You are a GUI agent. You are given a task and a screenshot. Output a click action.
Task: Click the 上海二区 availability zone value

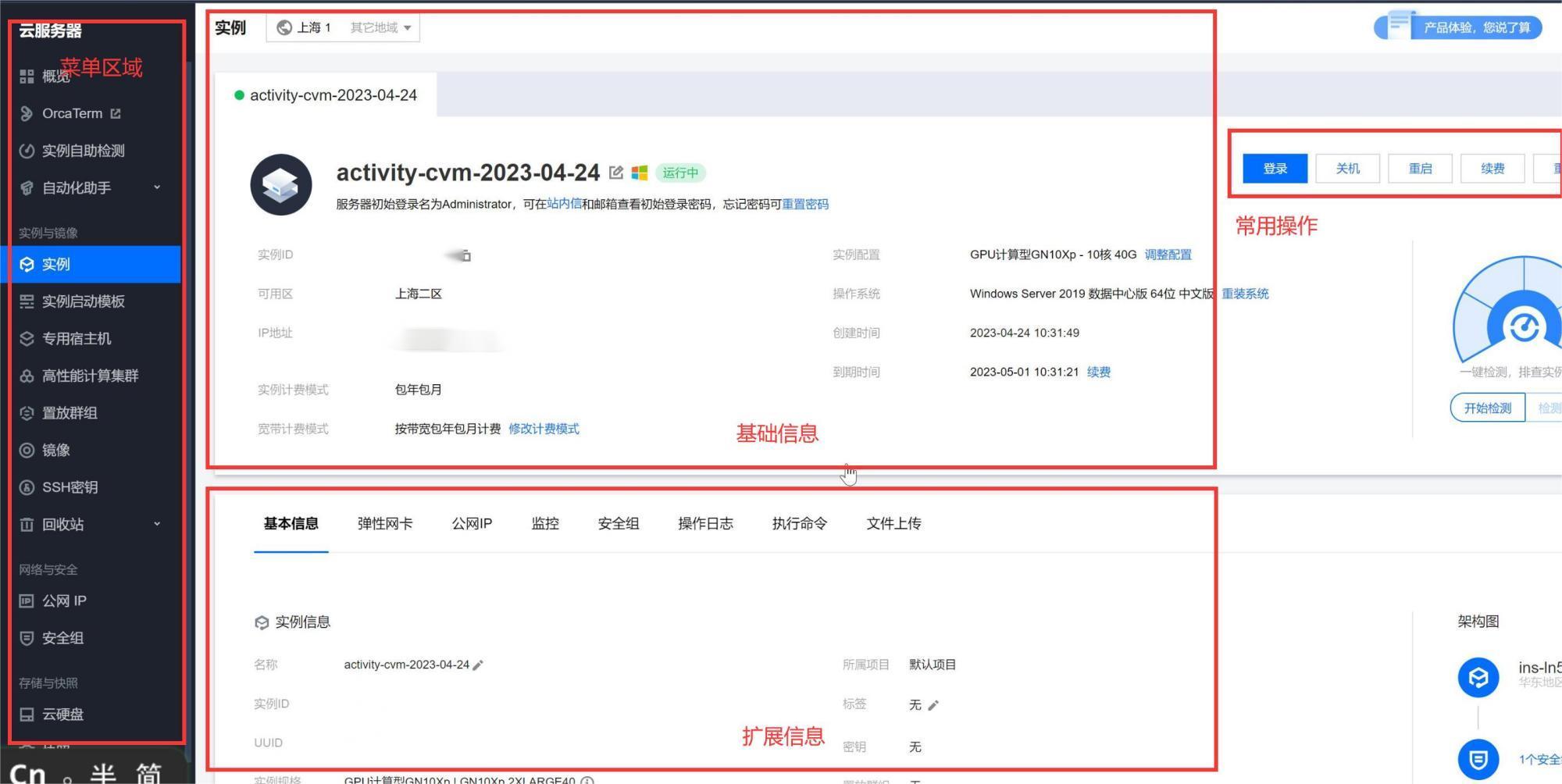click(419, 294)
